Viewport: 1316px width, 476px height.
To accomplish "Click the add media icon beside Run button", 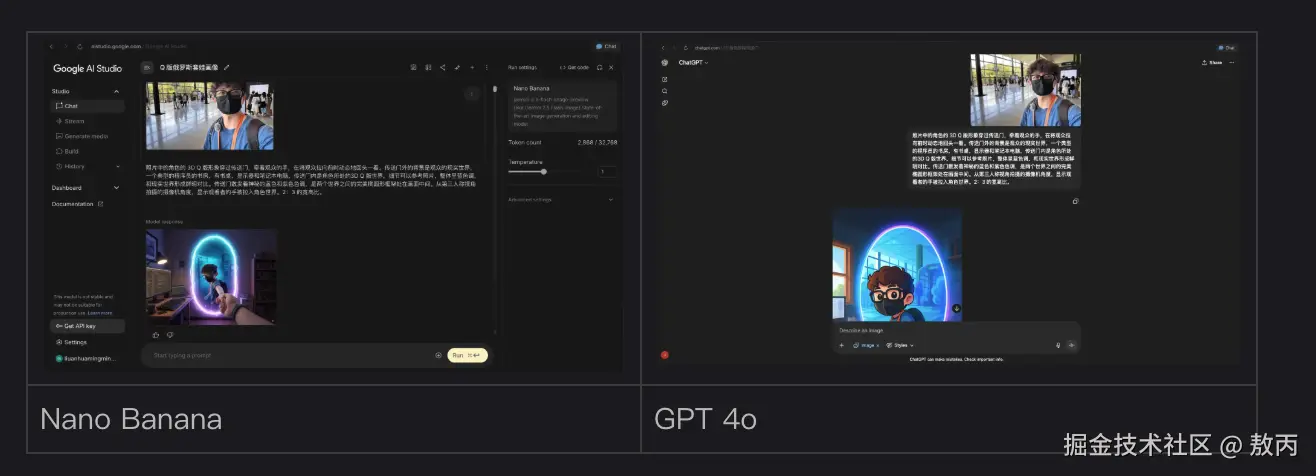I will point(438,355).
